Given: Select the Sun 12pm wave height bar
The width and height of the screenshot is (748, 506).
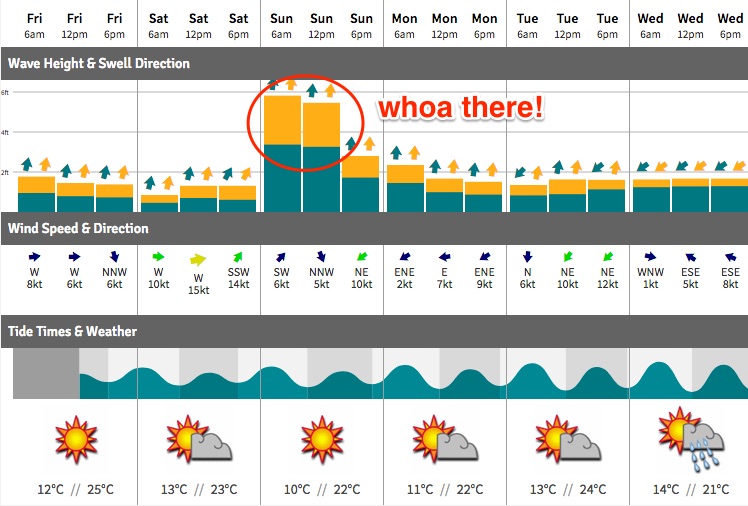Looking at the screenshot, I should (x=322, y=157).
